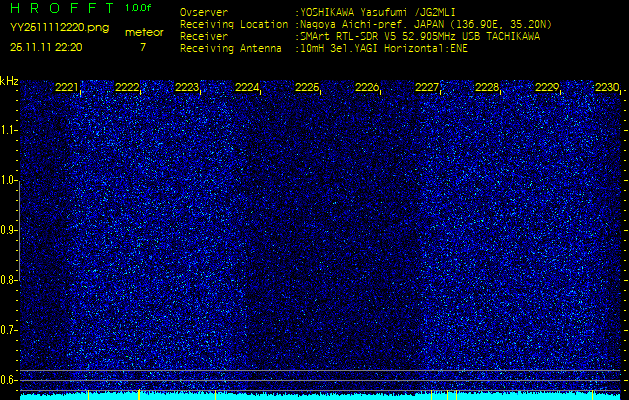Viewport: 629px width, 400px height.
Task: Select the 10mH 3el.YAGI Horizontal:ENE text
Action: pos(383,49)
